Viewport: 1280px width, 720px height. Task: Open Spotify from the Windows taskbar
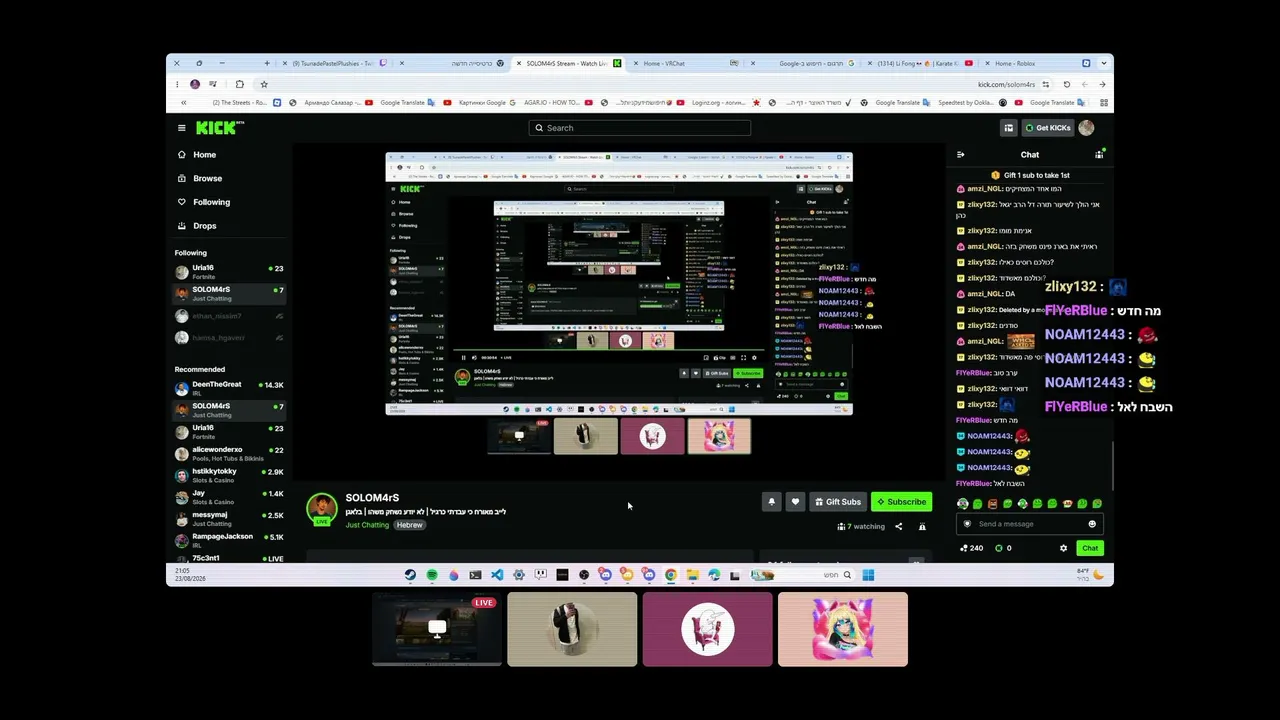pos(432,575)
